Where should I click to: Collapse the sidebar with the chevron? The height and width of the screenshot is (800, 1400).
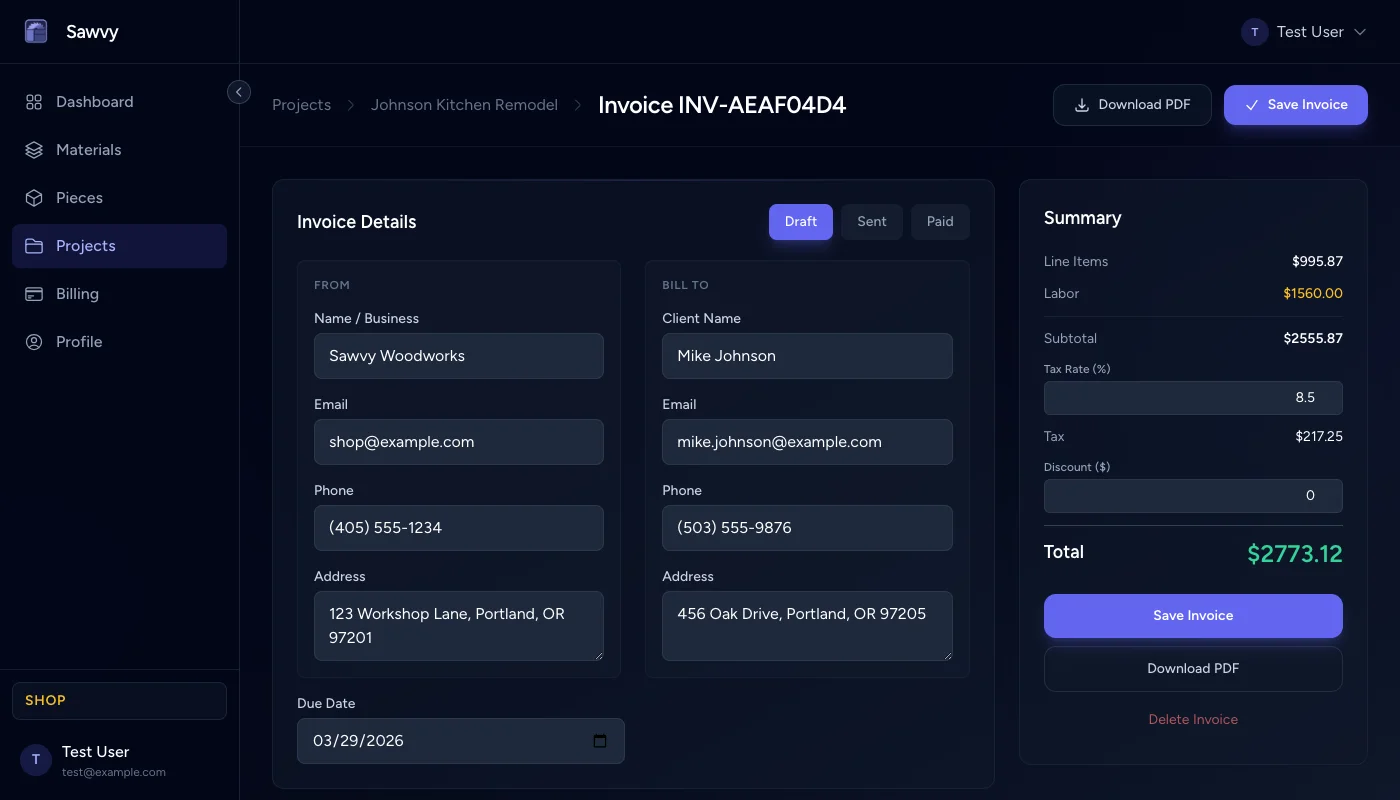(x=239, y=91)
